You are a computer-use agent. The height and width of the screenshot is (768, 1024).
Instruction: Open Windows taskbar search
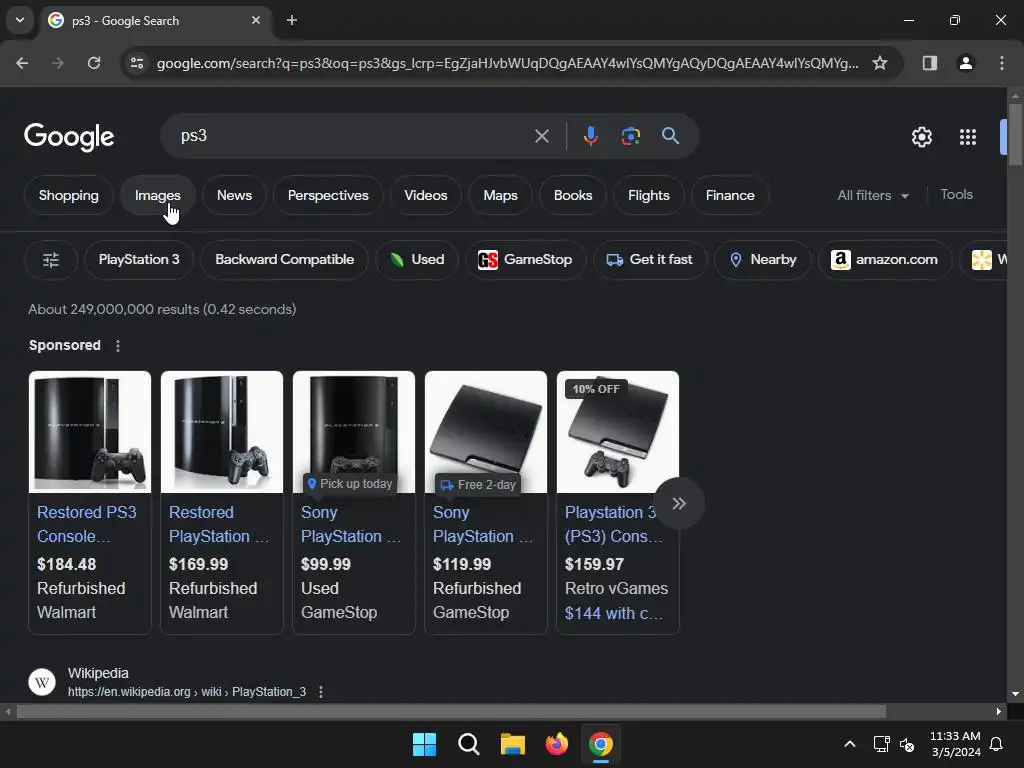469,744
